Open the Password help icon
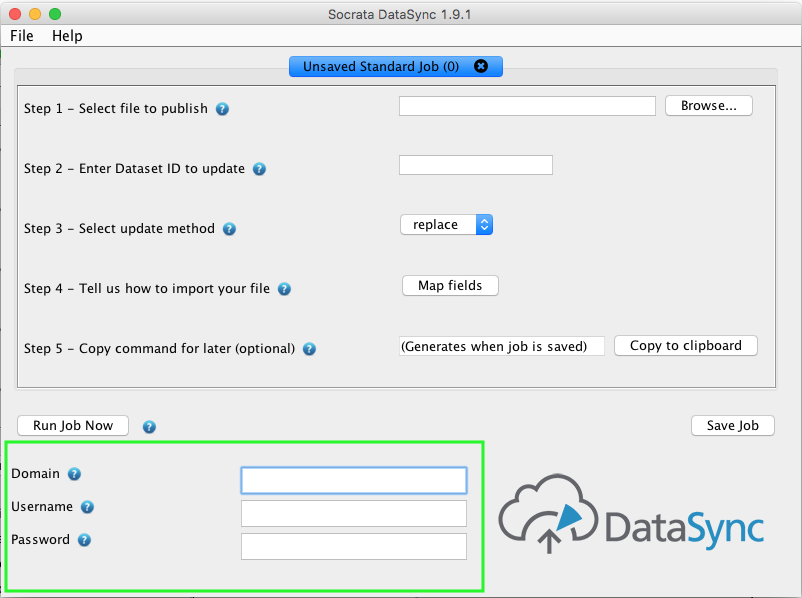 click(84, 540)
